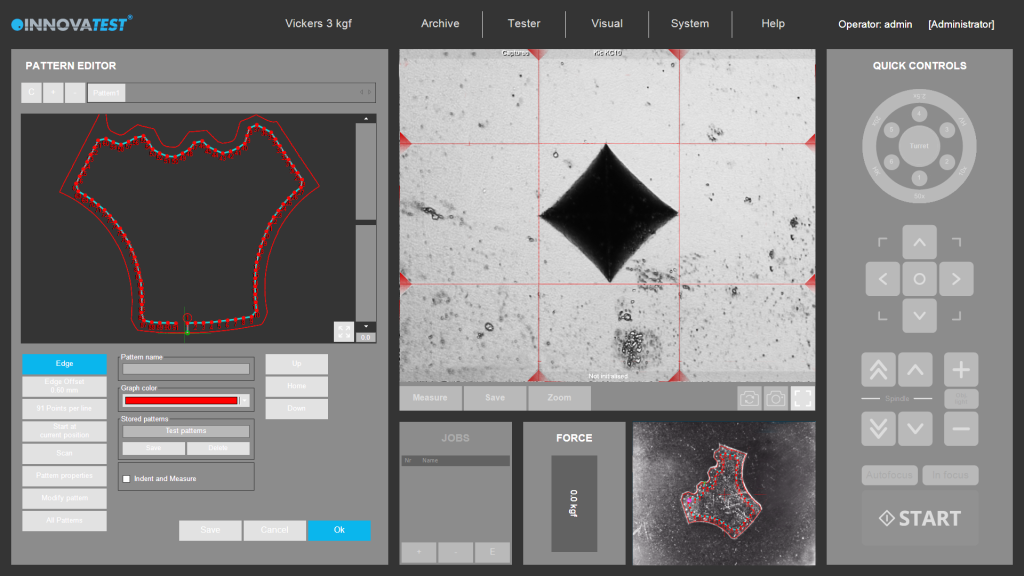Select turret position 4

click(x=919, y=114)
